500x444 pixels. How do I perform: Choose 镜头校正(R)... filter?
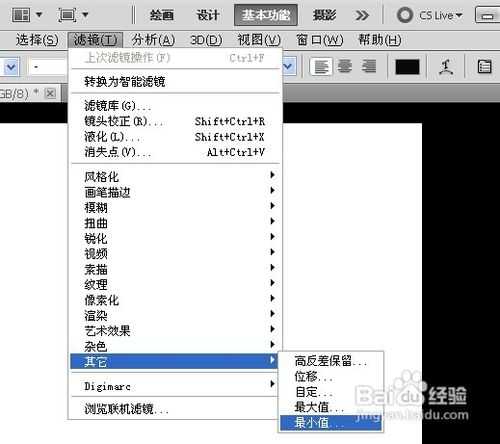[x=176, y=121]
